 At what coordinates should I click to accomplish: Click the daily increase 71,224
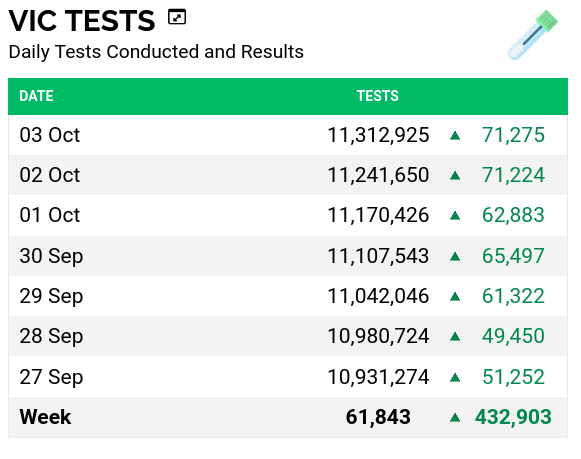point(513,175)
